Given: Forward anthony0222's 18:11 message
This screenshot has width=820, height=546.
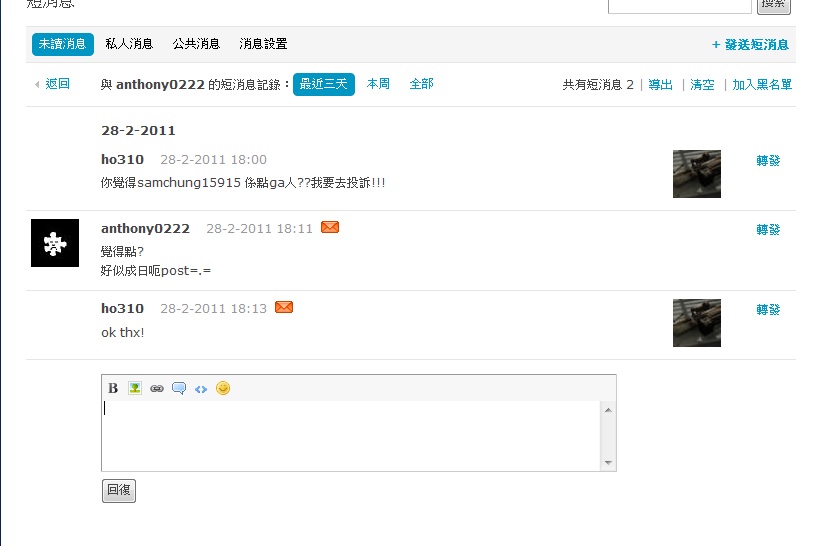Looking at the screenshot, I should tap(768, 230).
